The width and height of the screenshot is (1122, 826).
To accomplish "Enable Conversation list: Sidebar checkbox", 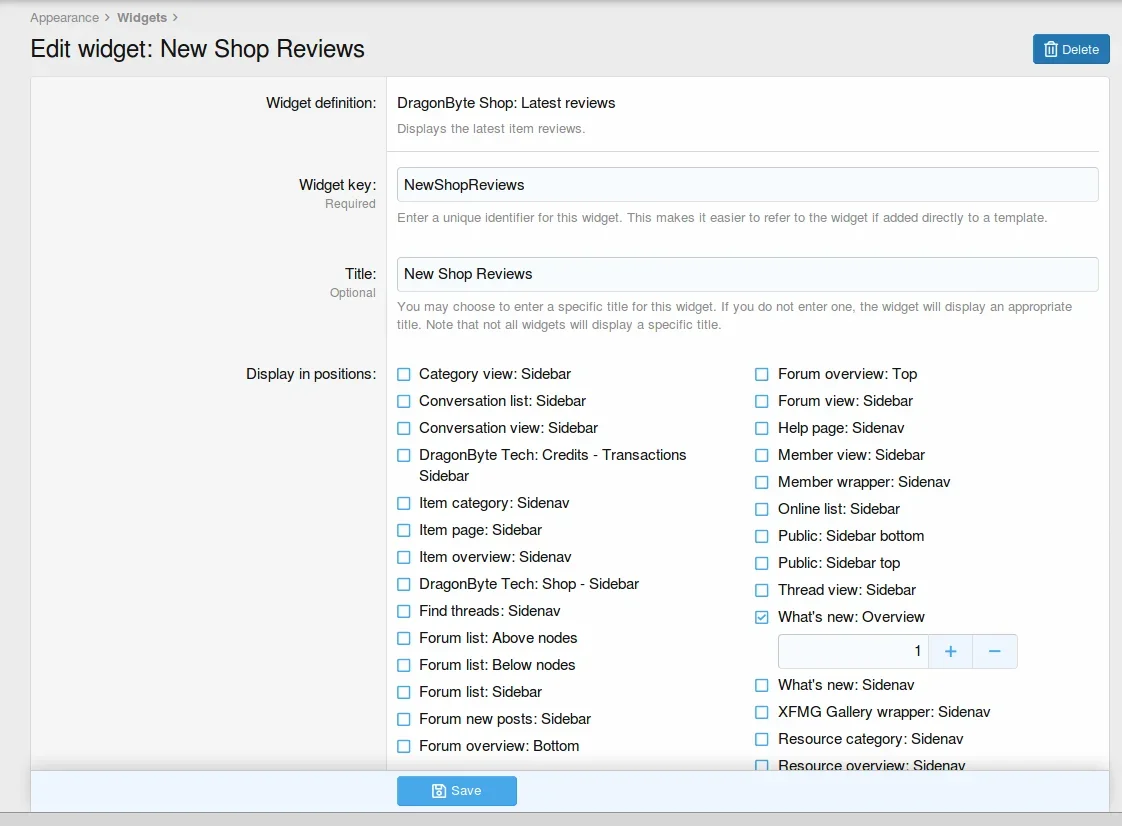I will pos(404,402).
